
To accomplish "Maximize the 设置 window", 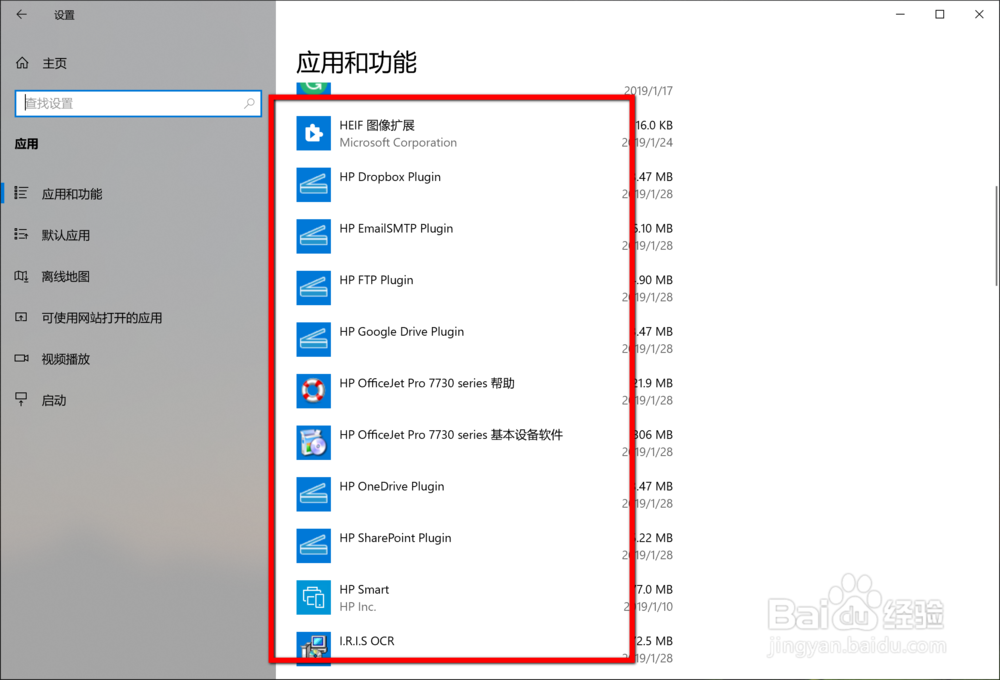I will tap(939, 14).
